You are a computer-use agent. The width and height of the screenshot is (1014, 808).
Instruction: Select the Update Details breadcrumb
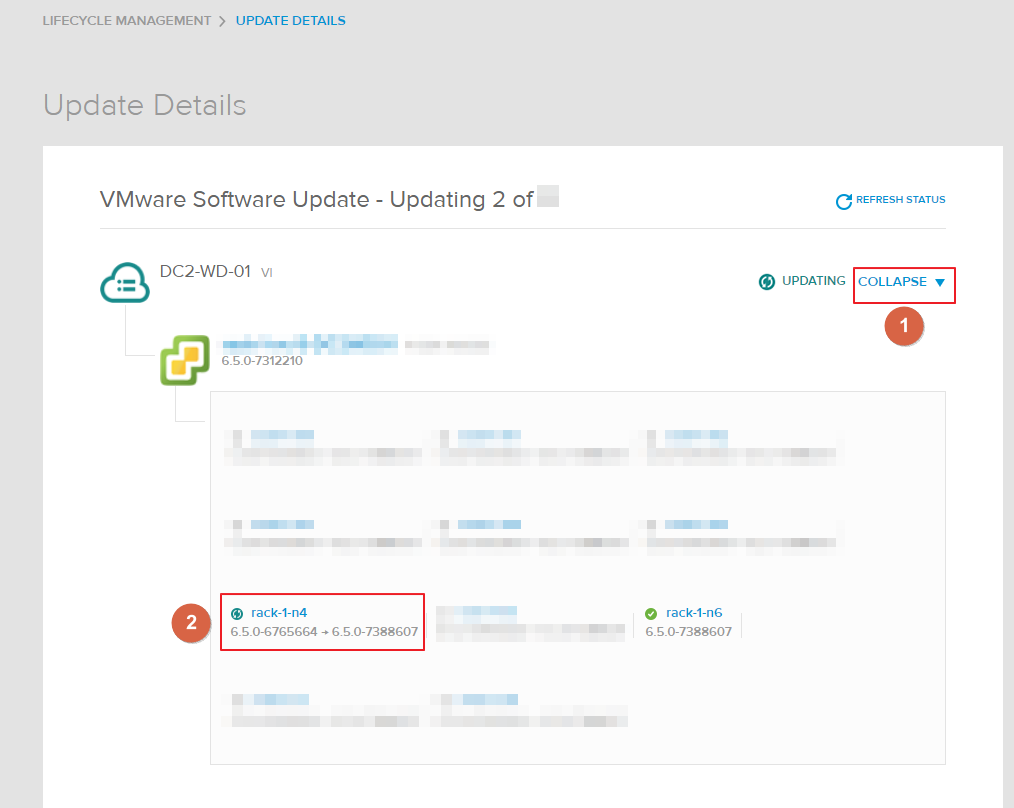pyautogui.click(x=290, y=21)
